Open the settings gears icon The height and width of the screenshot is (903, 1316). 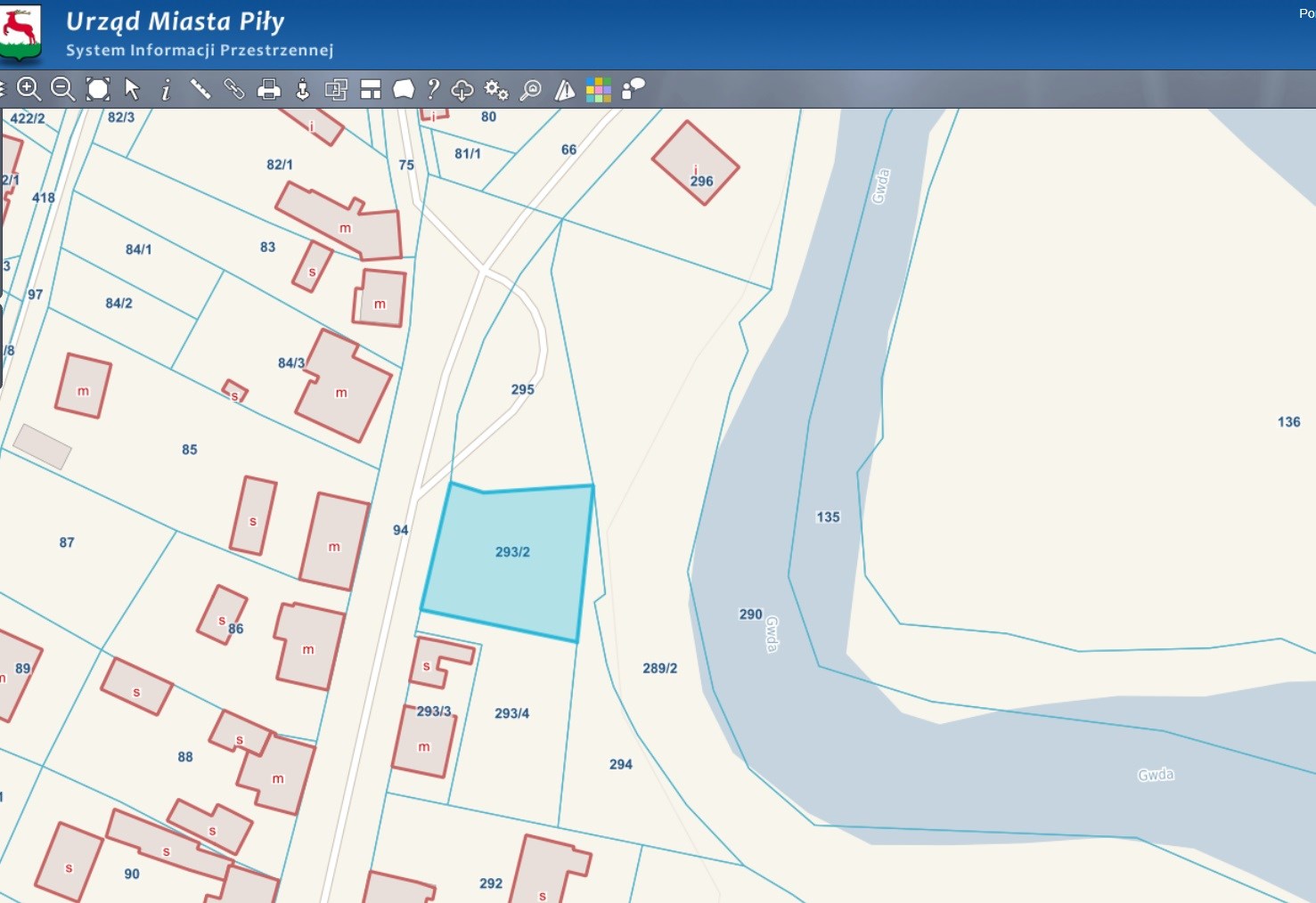(x=496, y=89)
